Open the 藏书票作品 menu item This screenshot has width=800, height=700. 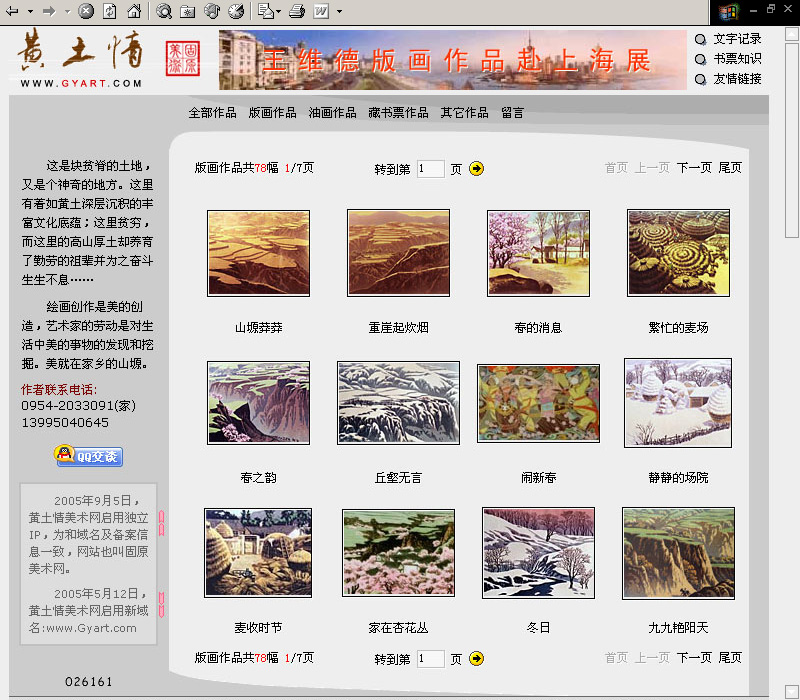(x=398, y=113)
